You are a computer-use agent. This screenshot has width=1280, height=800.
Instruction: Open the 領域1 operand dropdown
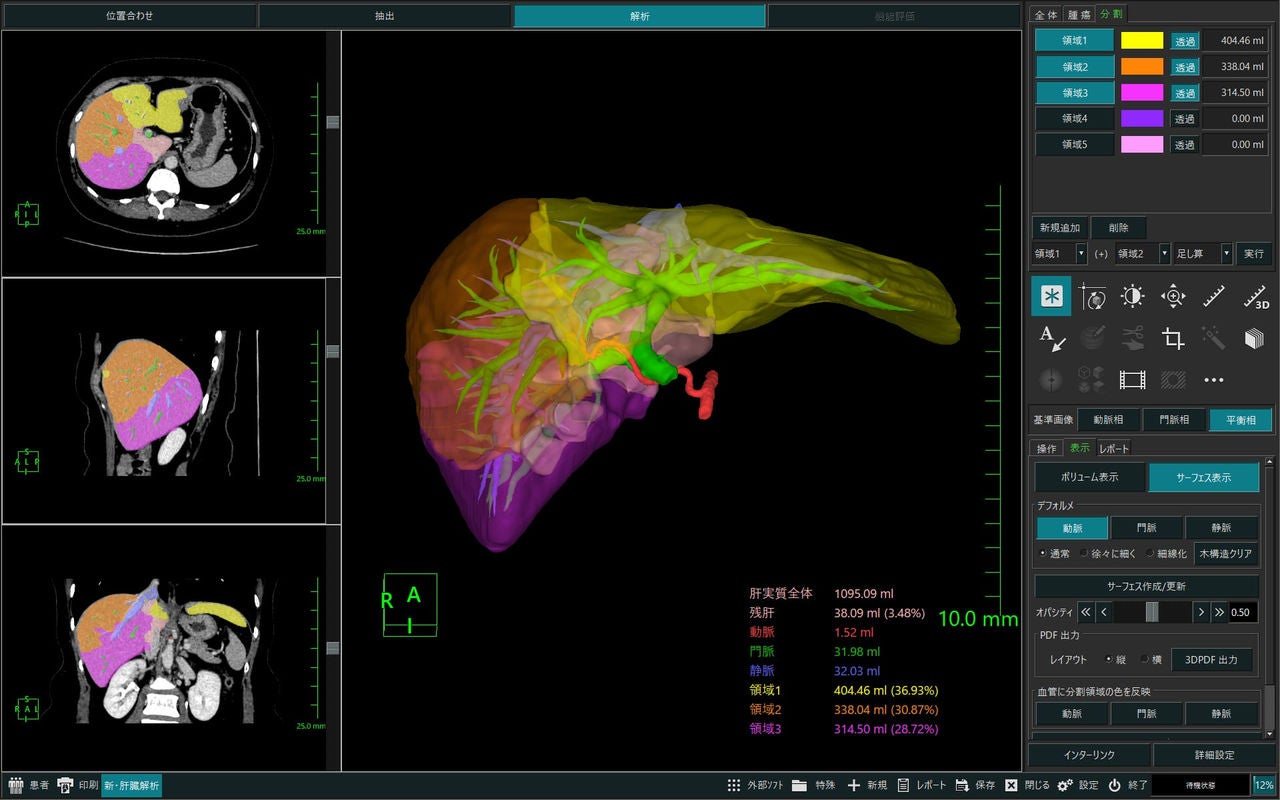tap(1060, 254)
